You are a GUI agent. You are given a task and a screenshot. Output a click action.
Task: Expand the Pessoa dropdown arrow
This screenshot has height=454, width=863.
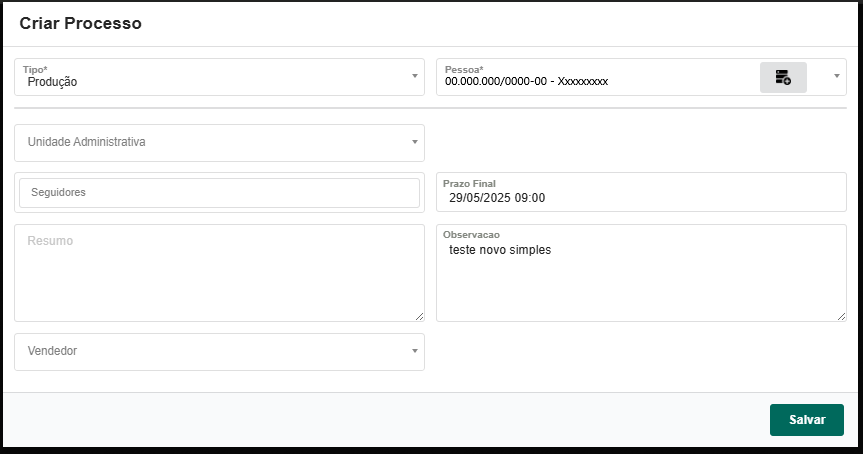[836, 76]
